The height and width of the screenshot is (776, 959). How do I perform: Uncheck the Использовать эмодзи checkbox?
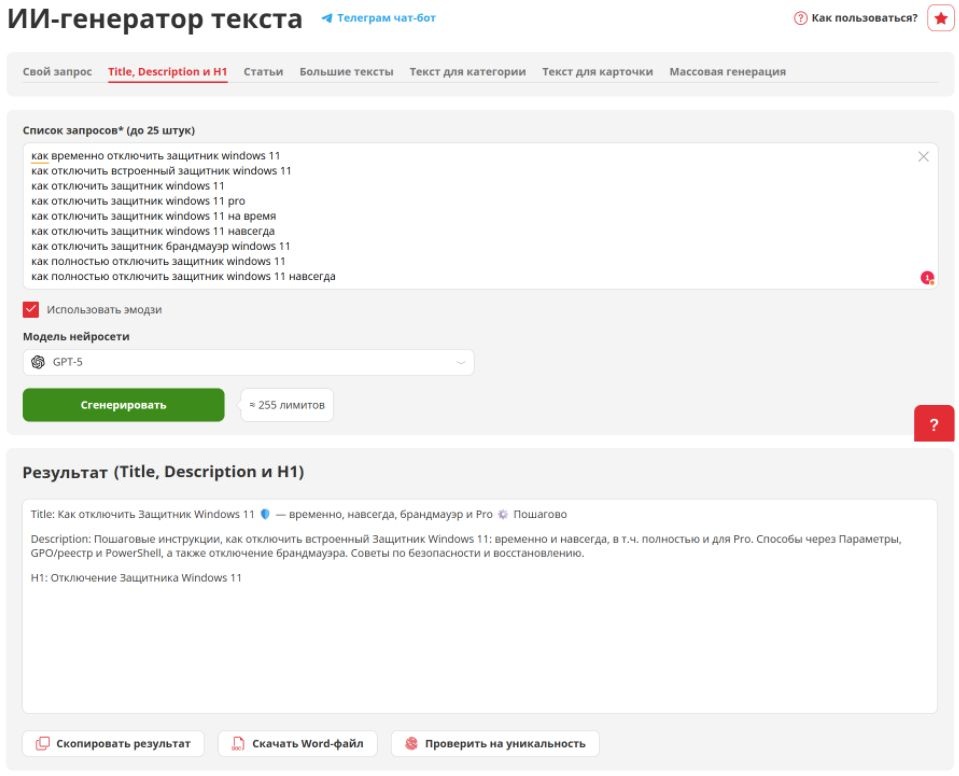point(31,310)
